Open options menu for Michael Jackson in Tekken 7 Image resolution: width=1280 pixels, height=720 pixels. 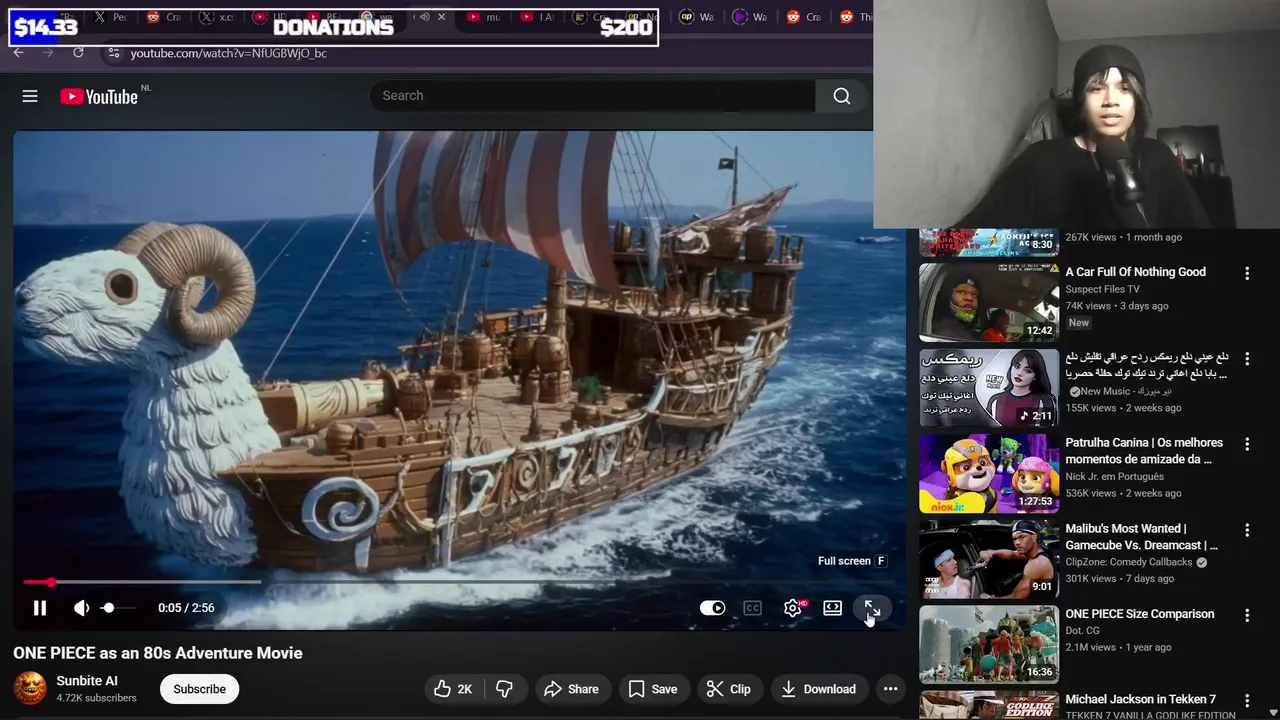(x=1247, y=700)
